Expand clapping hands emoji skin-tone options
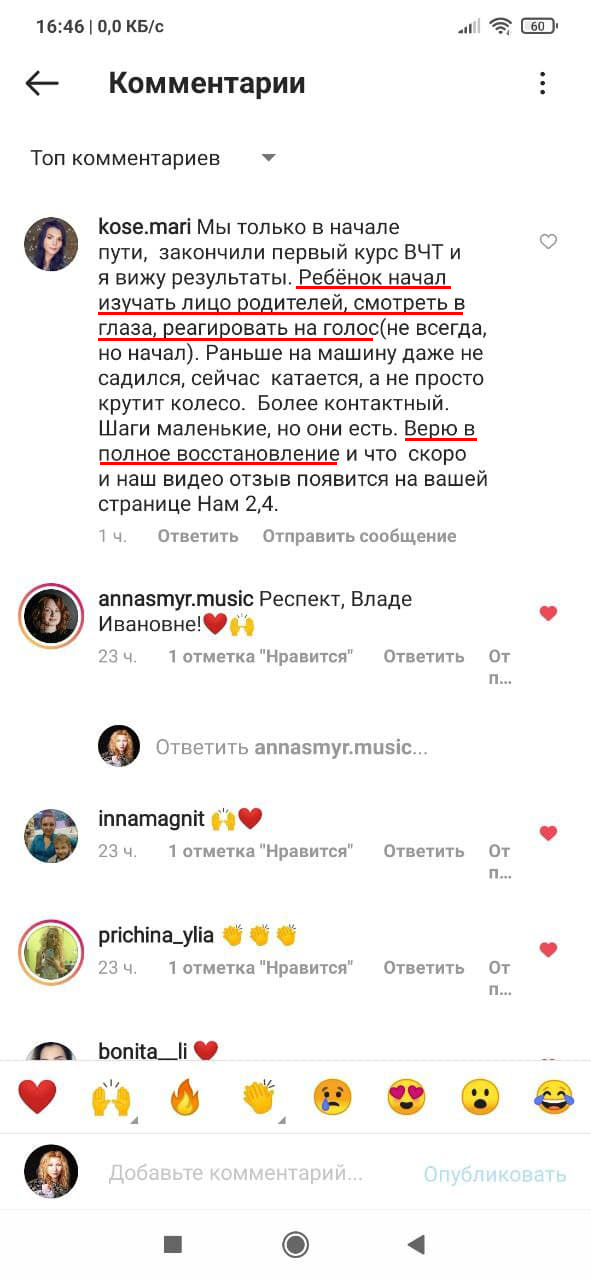Viewport: 591px width, 1280px height. pyautogui.click(x=280, y=1120)
